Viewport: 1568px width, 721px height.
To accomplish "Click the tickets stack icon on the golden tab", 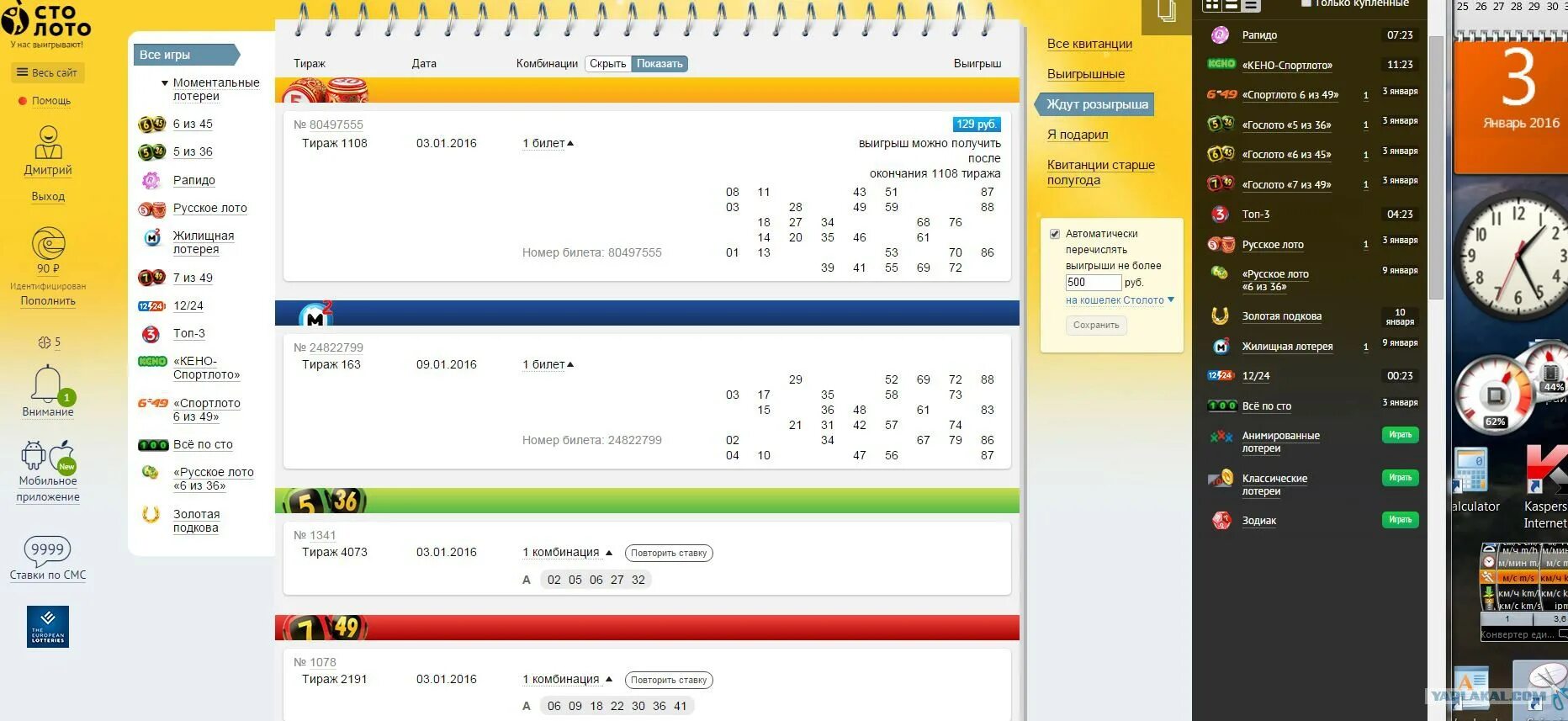I will click(x=1166, y=11).
